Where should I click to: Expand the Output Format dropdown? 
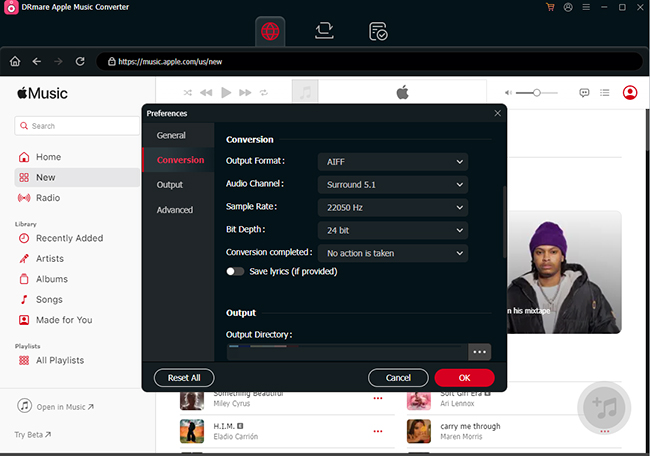(393, 162)
